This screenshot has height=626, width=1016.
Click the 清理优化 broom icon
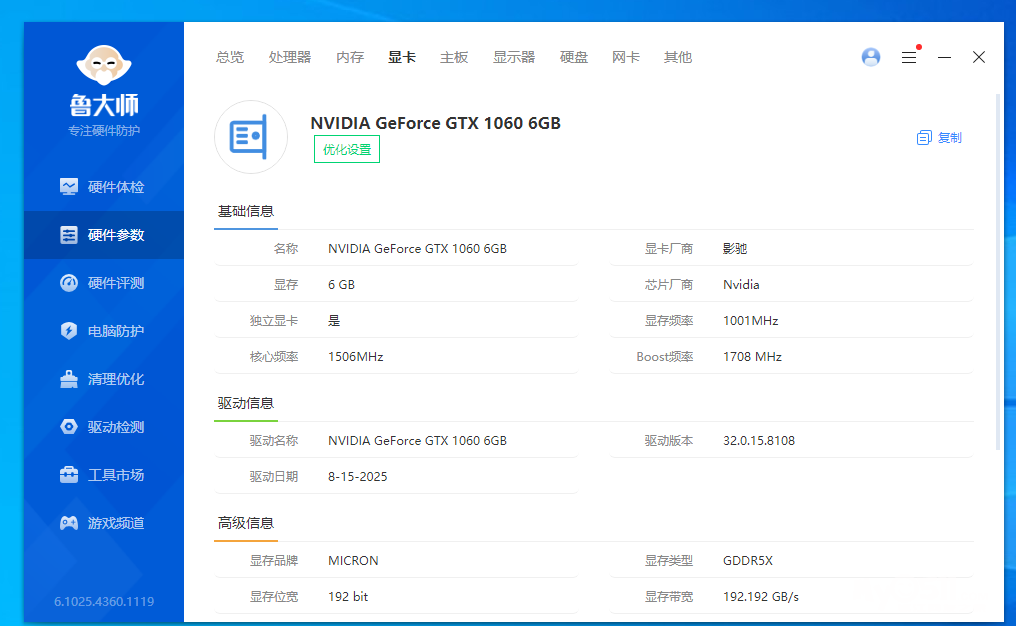coord(69,379)
